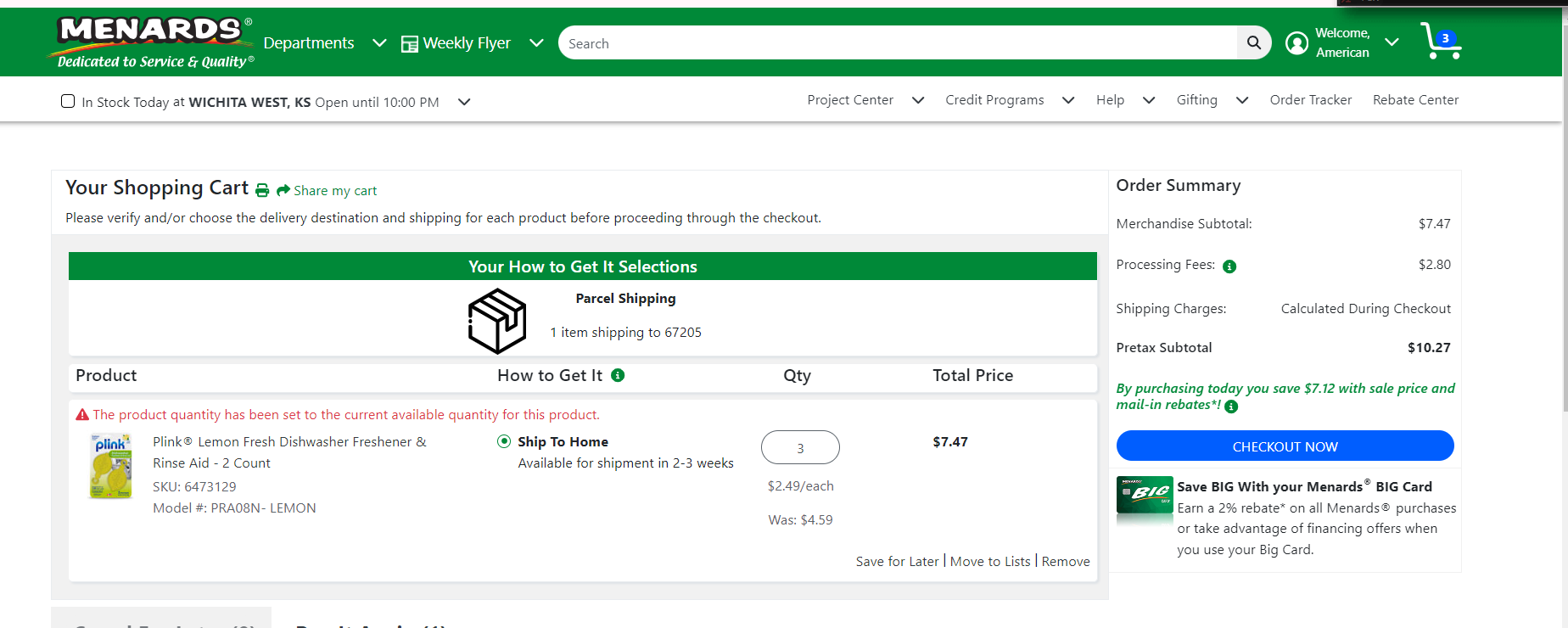Viewport: 1568px width, 628px height.
Task: Open the shopping cart icon showing 3
Action: (1441, 41)
